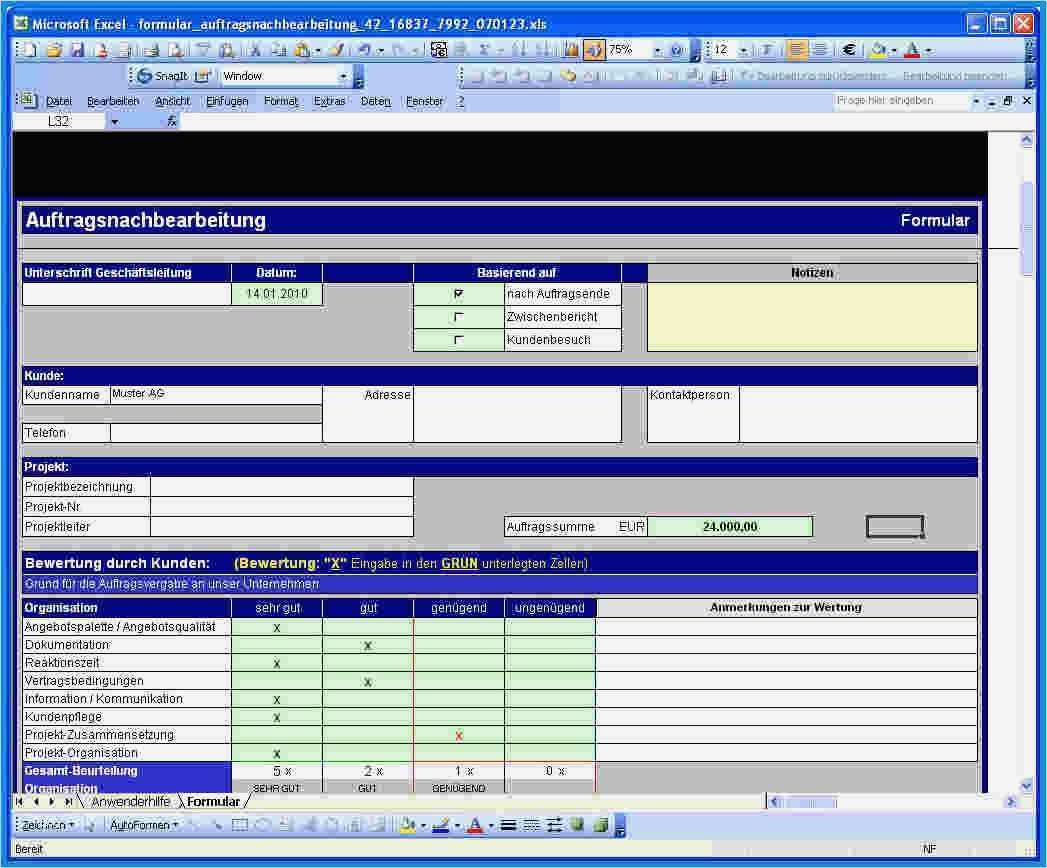Click the AutoFormen button
Viewport: 1047px width, 868px height.
click(140, 825)
